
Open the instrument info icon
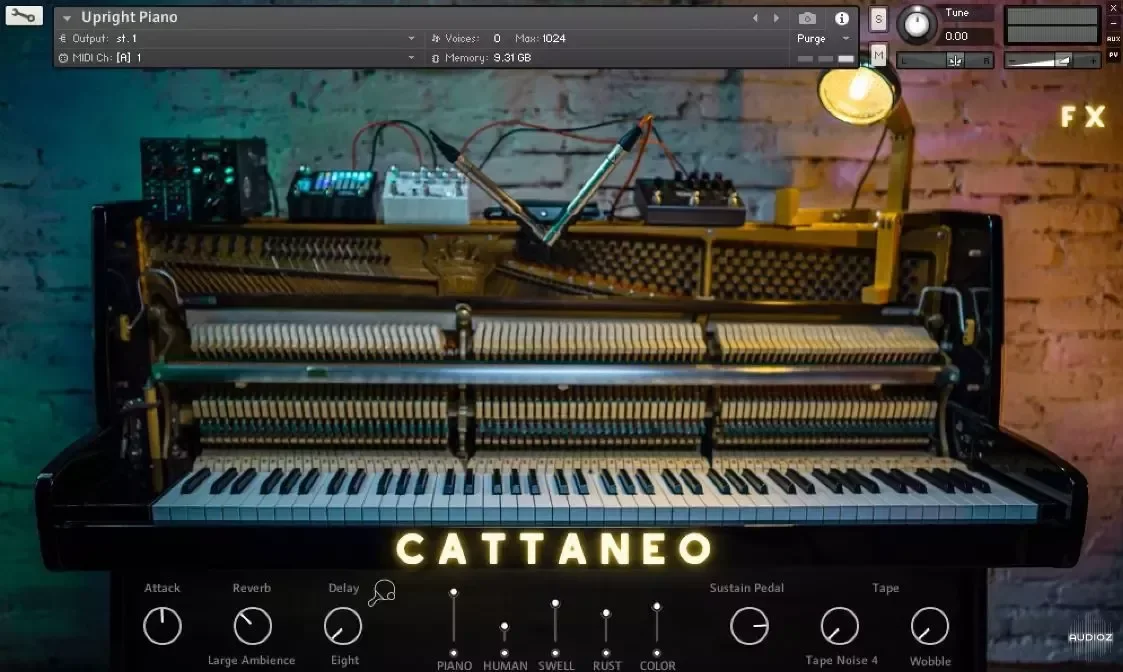click(842, 18)
